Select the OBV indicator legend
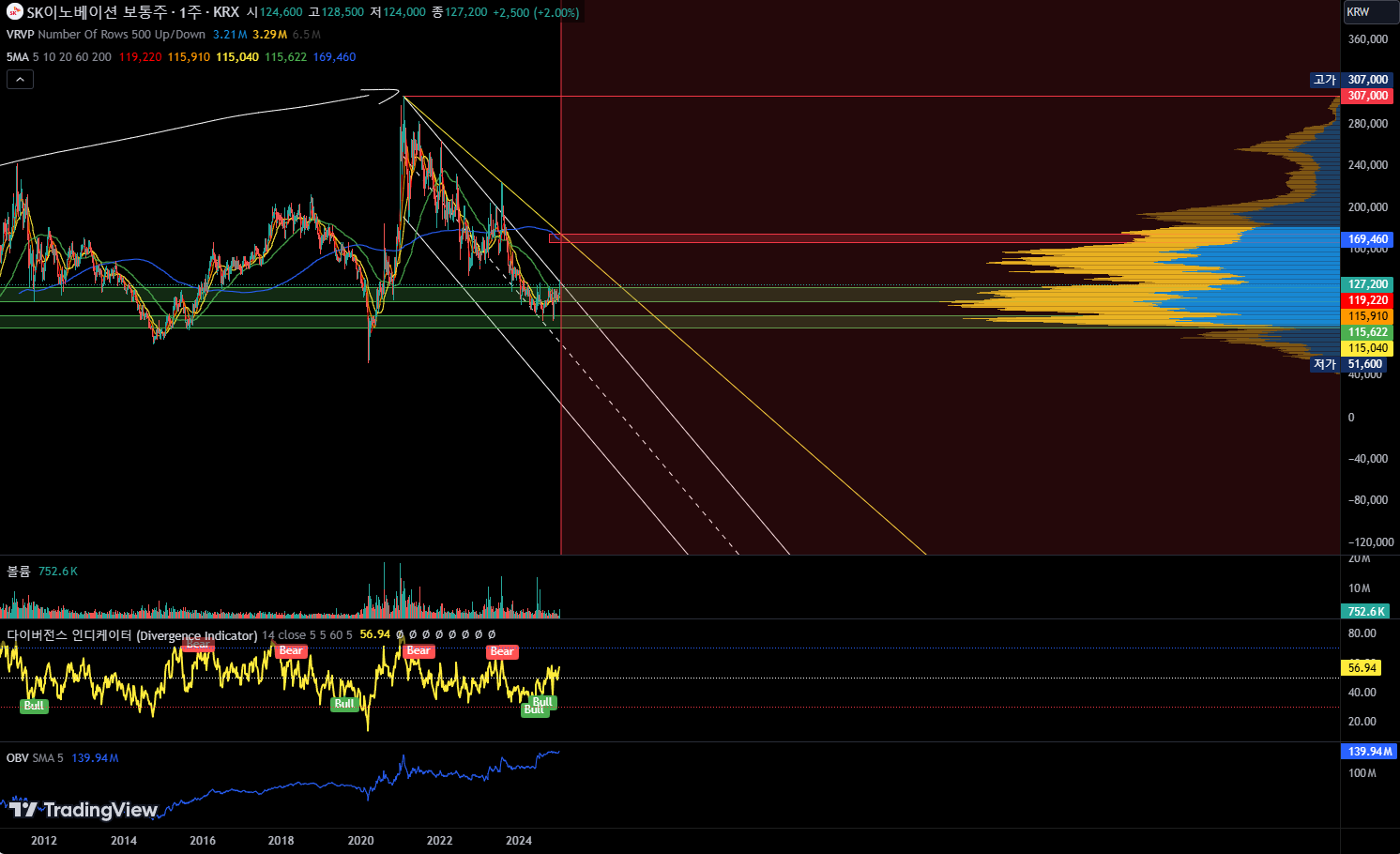This screenshot has width=1400, height=854. point(17,758)
